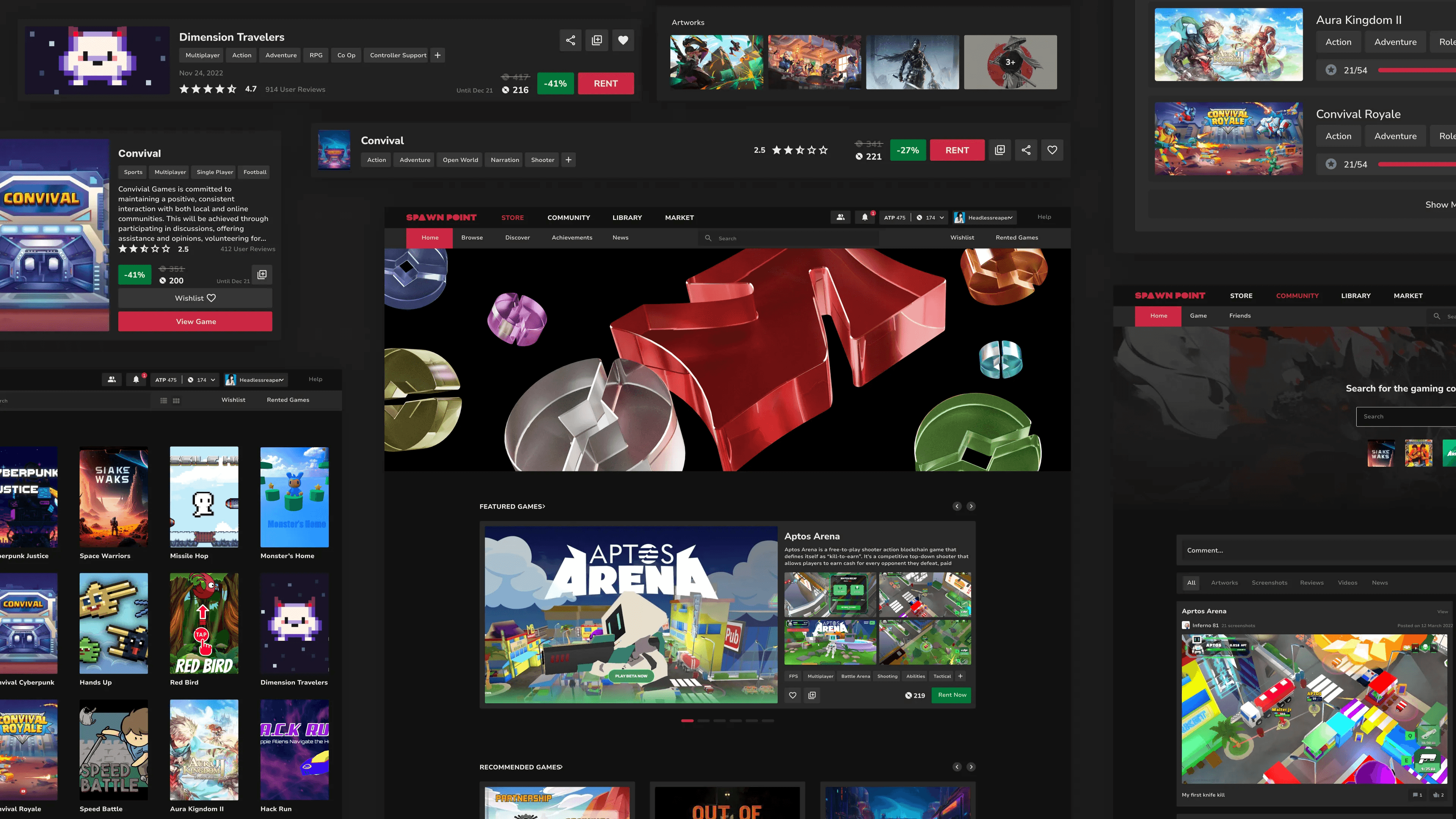
Task: Open the 3+ artworks thumbnail
Action: [x=1010, y=62]
